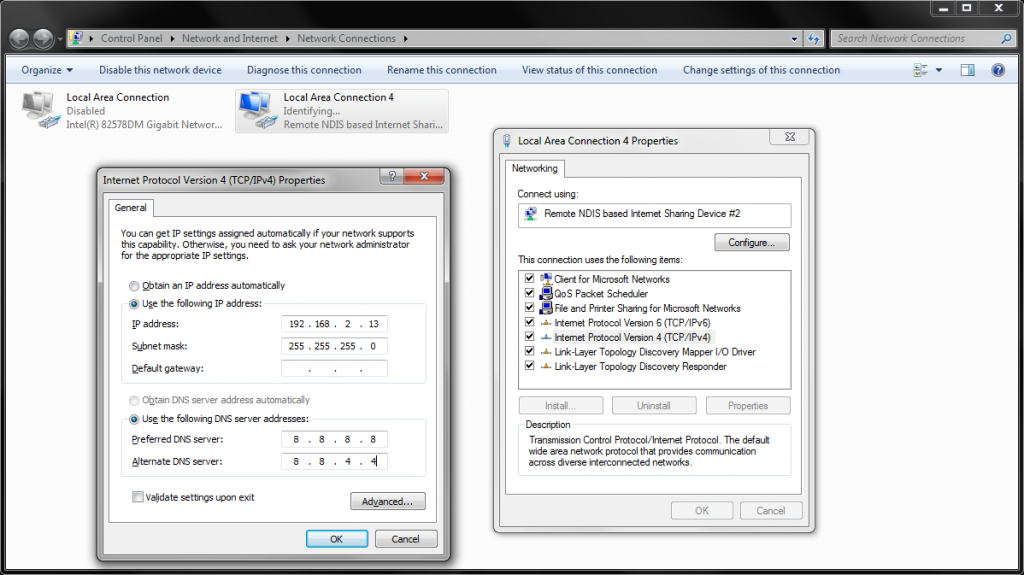Click Diagnose this connection
1024x575 pixels.
[304, 70]
